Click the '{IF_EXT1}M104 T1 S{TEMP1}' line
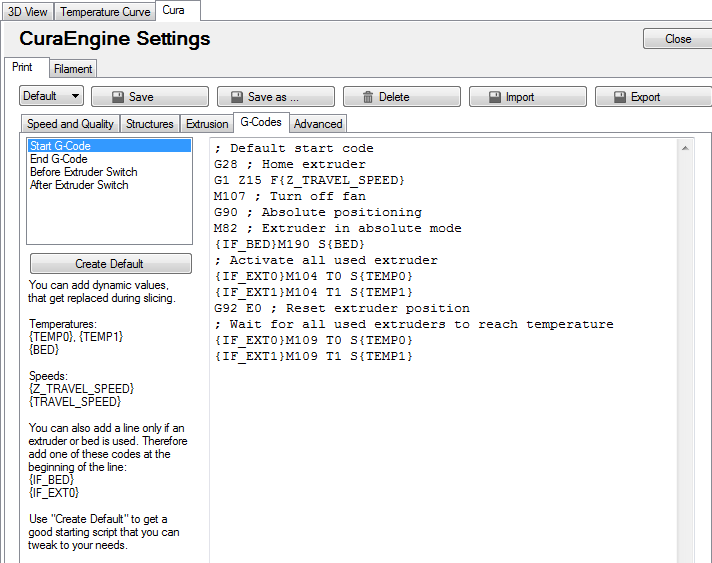712x563 pixels. (313, 292)
